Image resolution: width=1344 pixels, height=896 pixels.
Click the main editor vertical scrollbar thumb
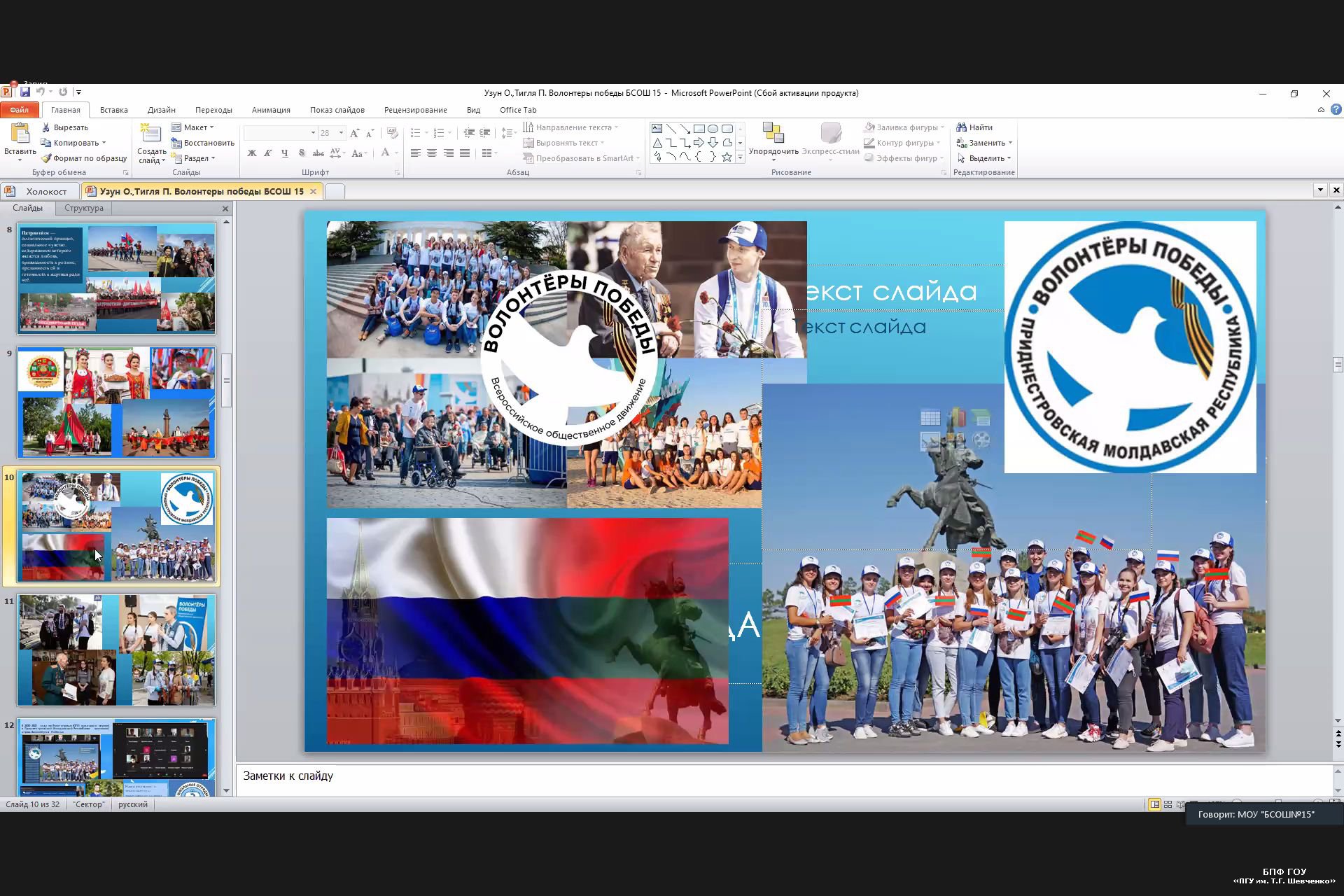click(x=1338, y=365)
